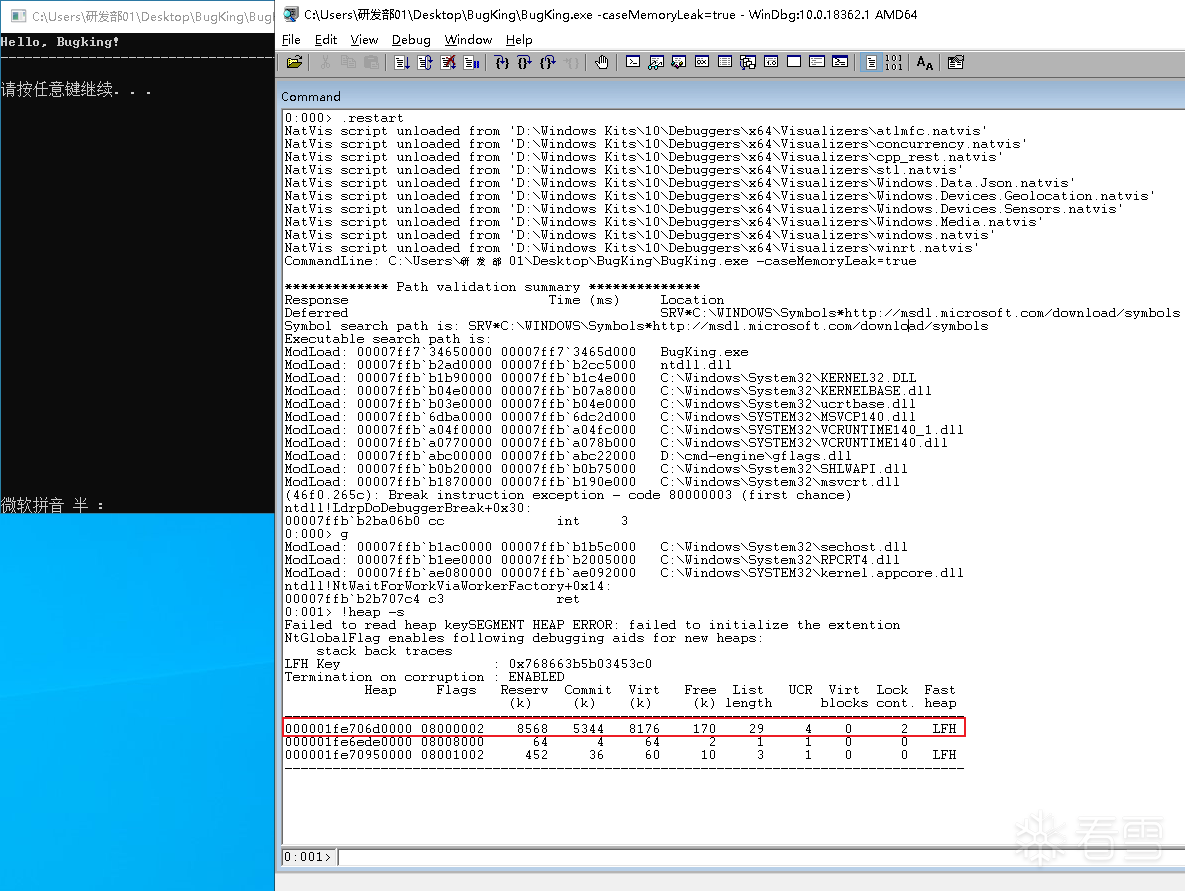Click the Font (AA) toolbar icon
Screen dimensions: 1185x891
pyautogui.click(x=924, y=63)
